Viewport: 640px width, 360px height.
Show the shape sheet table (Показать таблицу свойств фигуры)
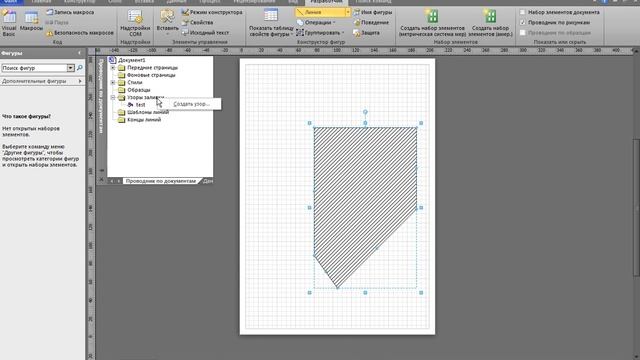tap(271, 23)
